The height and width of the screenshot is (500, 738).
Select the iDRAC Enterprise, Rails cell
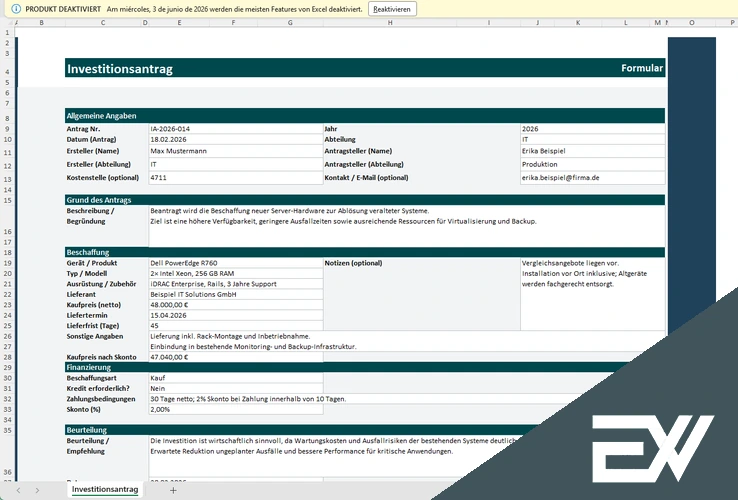(x=236, y=284)
